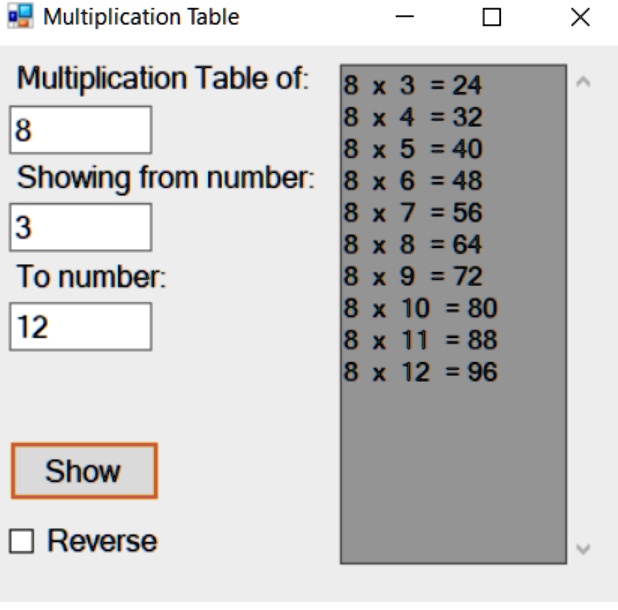
Task: Choose the row 8 x 12 = 96
Action: click(x=453, y=372)
